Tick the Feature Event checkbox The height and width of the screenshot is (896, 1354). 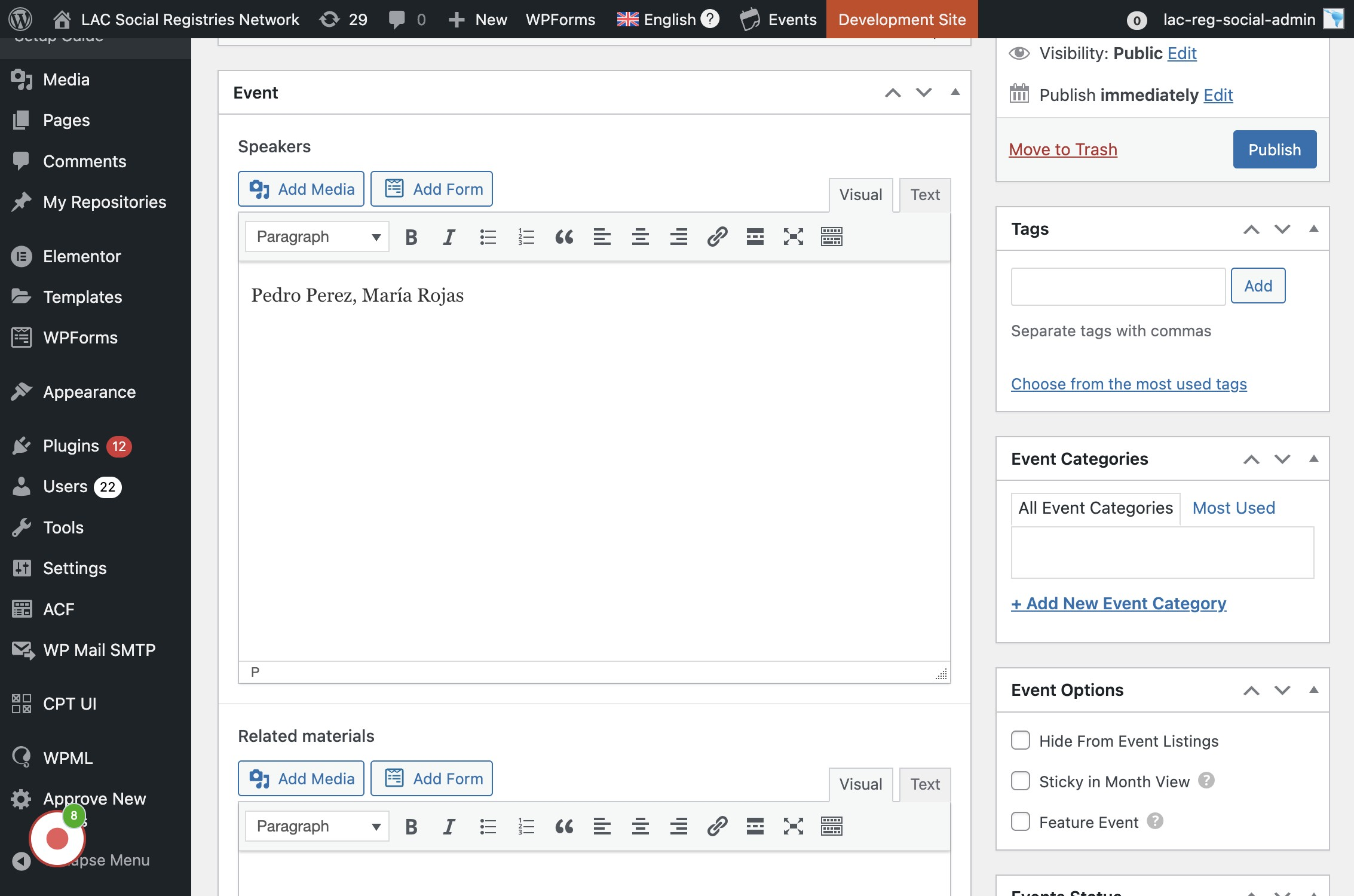[1020, 822]
